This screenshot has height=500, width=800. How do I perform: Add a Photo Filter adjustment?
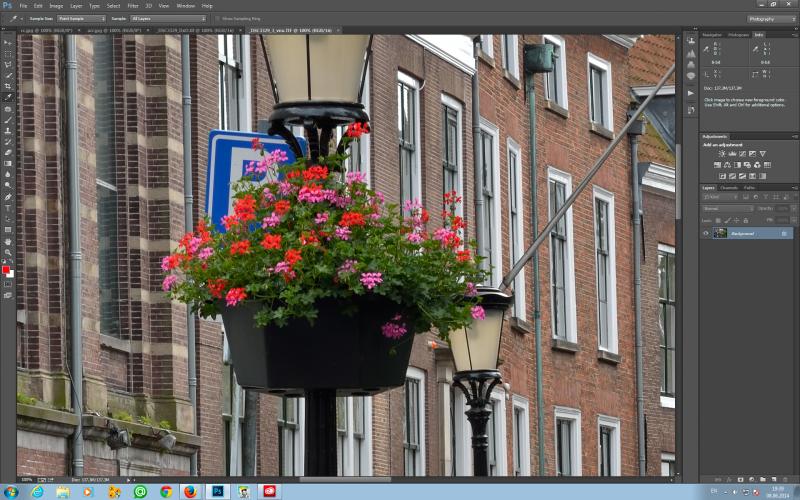tap(747, 165)
